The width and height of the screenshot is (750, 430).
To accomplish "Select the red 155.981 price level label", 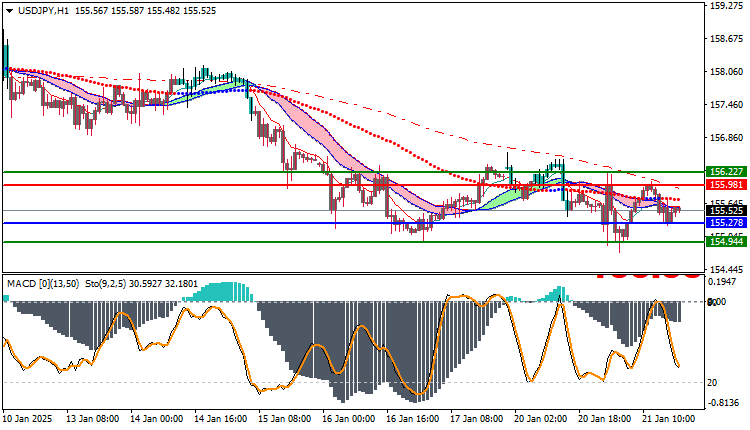I will click(x=727, y=185).
